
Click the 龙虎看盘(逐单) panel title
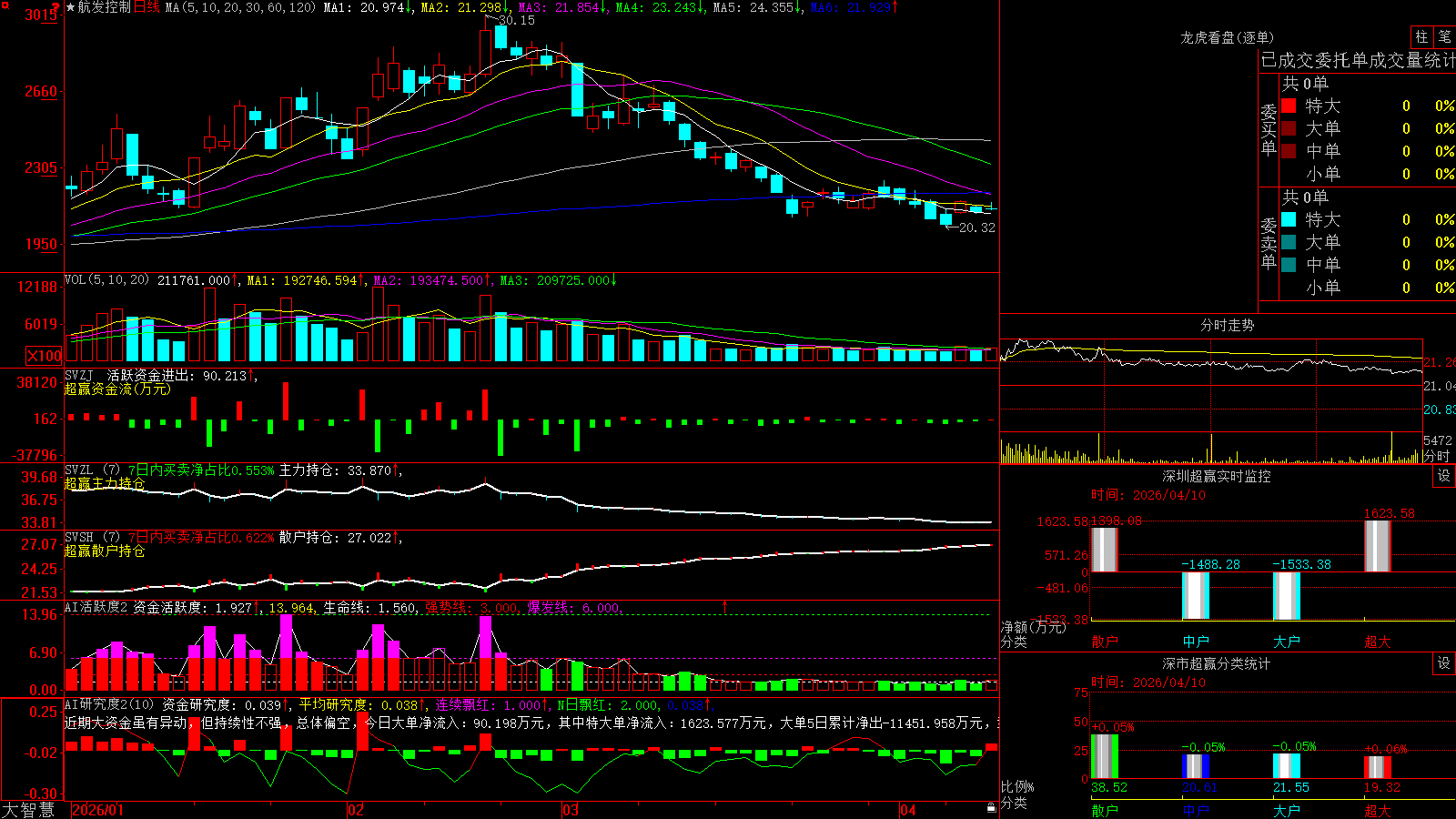(x=1228, y=37)
